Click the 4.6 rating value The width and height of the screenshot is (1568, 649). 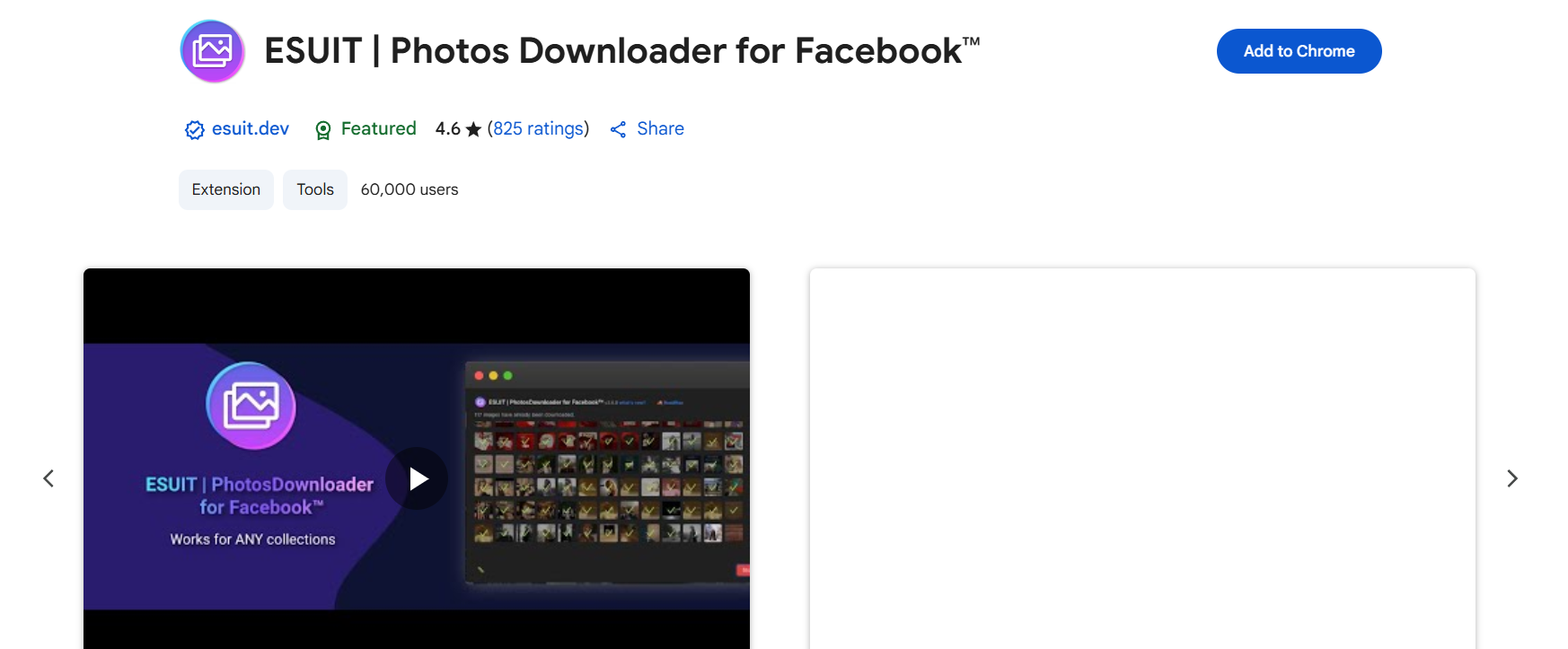[447, 128]
